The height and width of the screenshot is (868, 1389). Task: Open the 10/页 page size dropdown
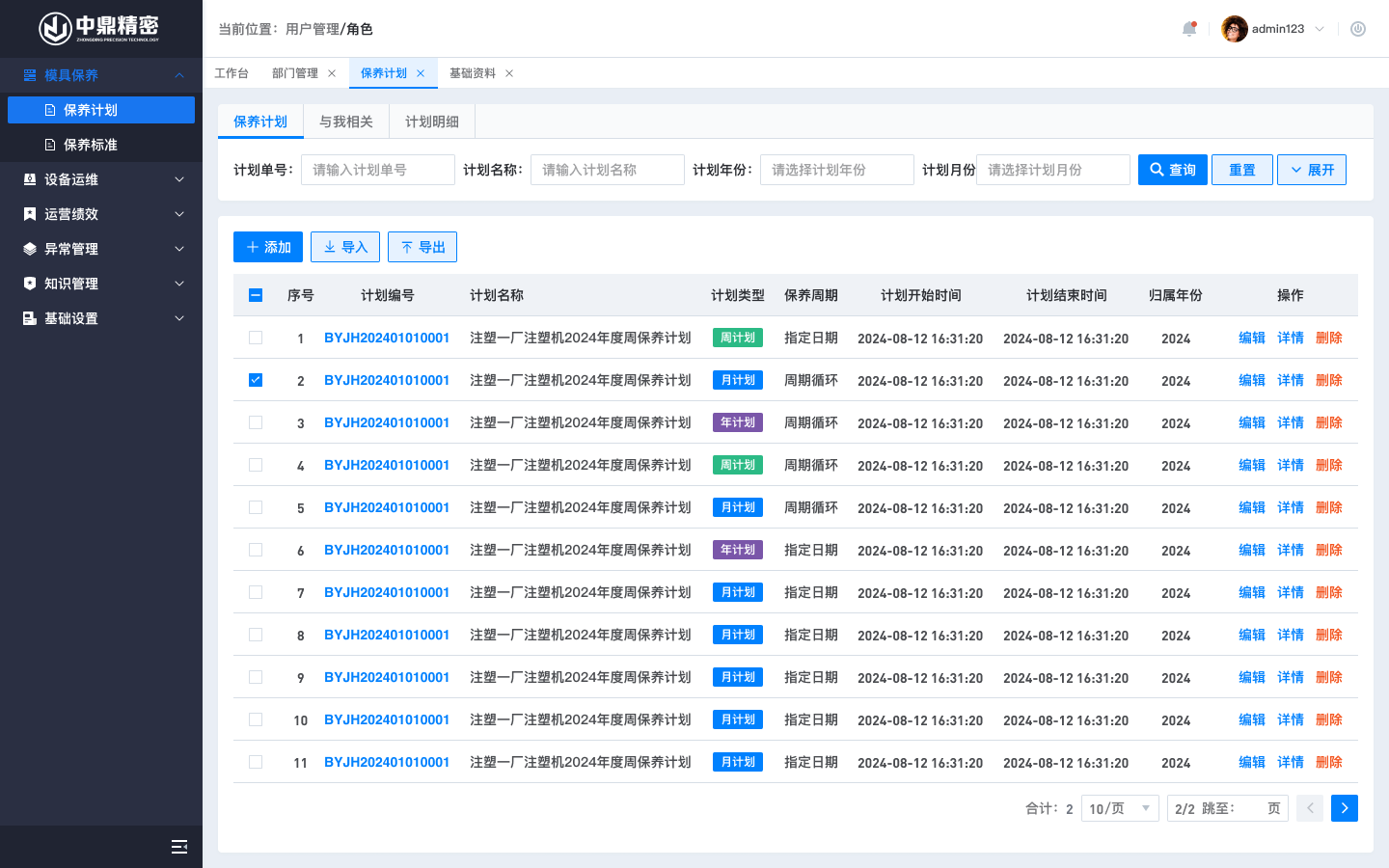[x=1119, y=808]
